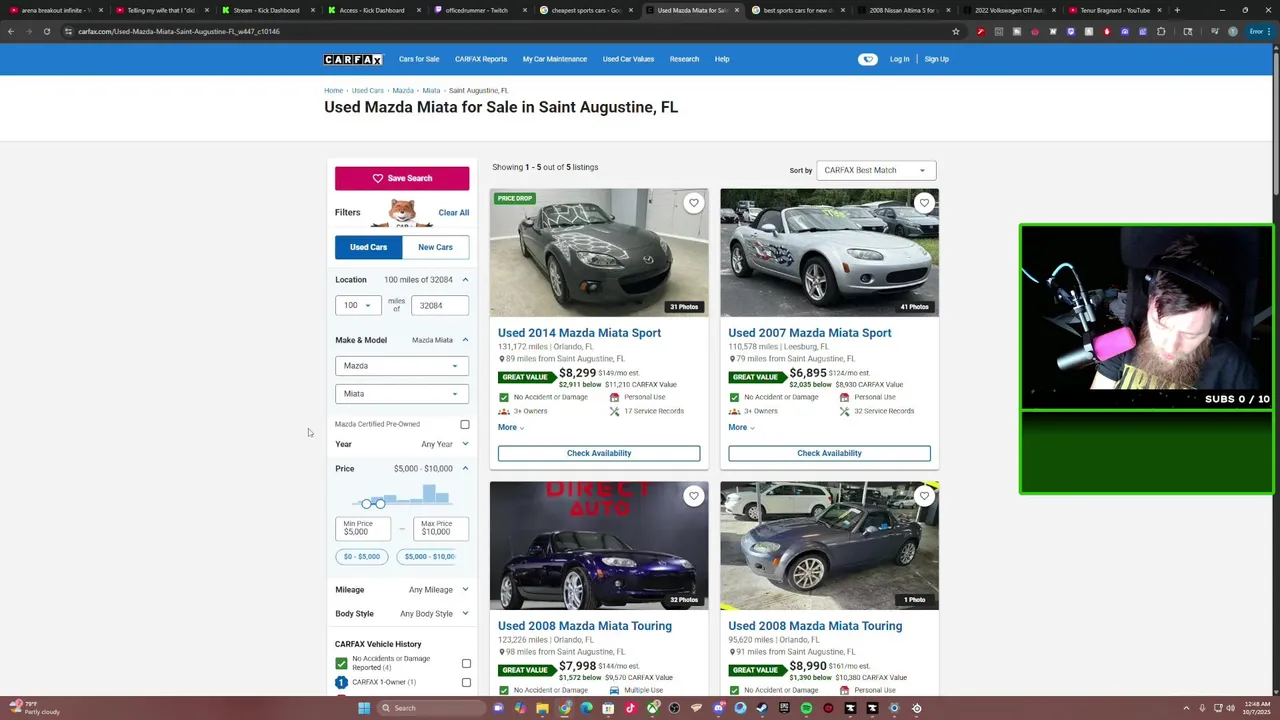
Task: Open Spotify from taskbar
Action: point(806,708)
